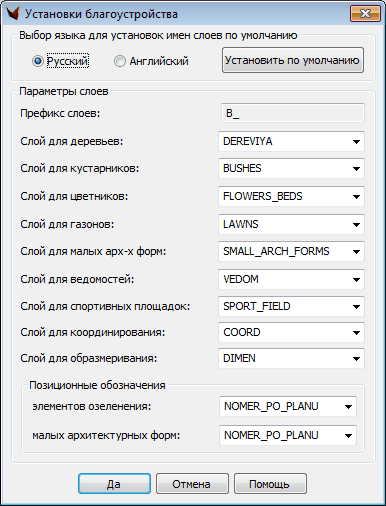The width and height of the screenshot is (386, 506).
Task: Select the Английский radio button
Action: click(120, 61)
